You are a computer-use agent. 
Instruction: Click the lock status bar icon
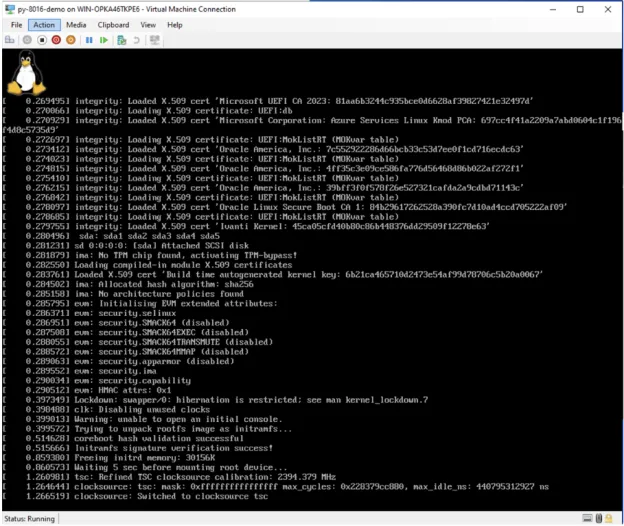pyautogui.click(x=608, y=518)
